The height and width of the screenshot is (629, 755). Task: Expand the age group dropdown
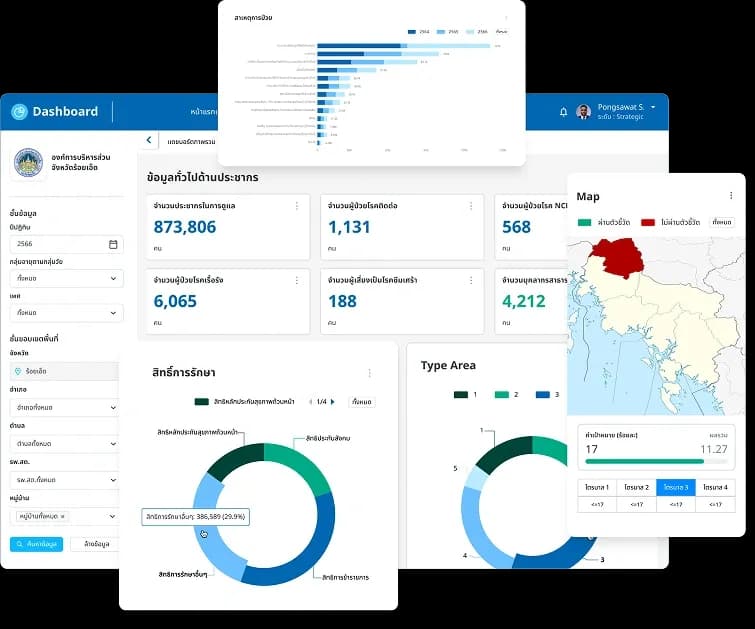tap(66, 278)
